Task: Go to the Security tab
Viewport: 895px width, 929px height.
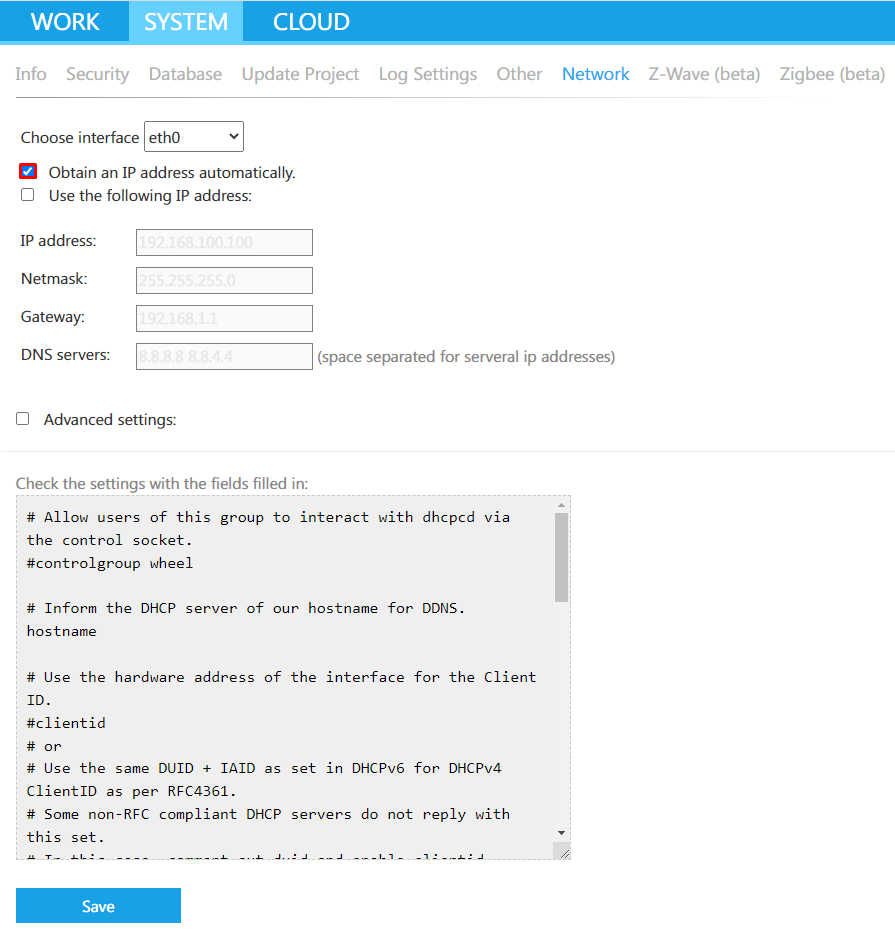Action: coord(97,74)
